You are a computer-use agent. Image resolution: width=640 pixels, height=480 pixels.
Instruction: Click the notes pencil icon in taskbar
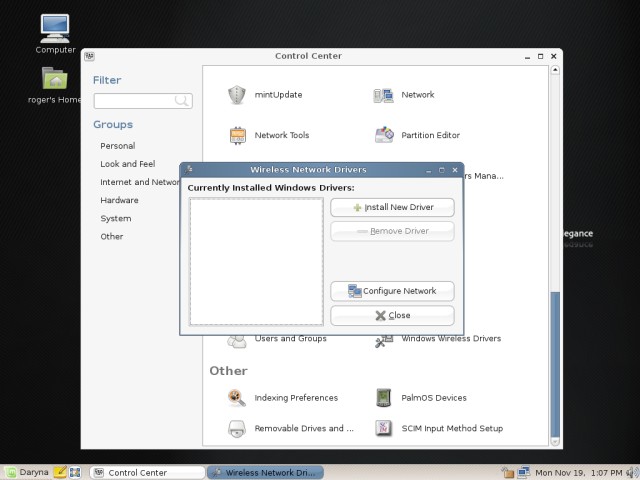(x=60, y=472)
